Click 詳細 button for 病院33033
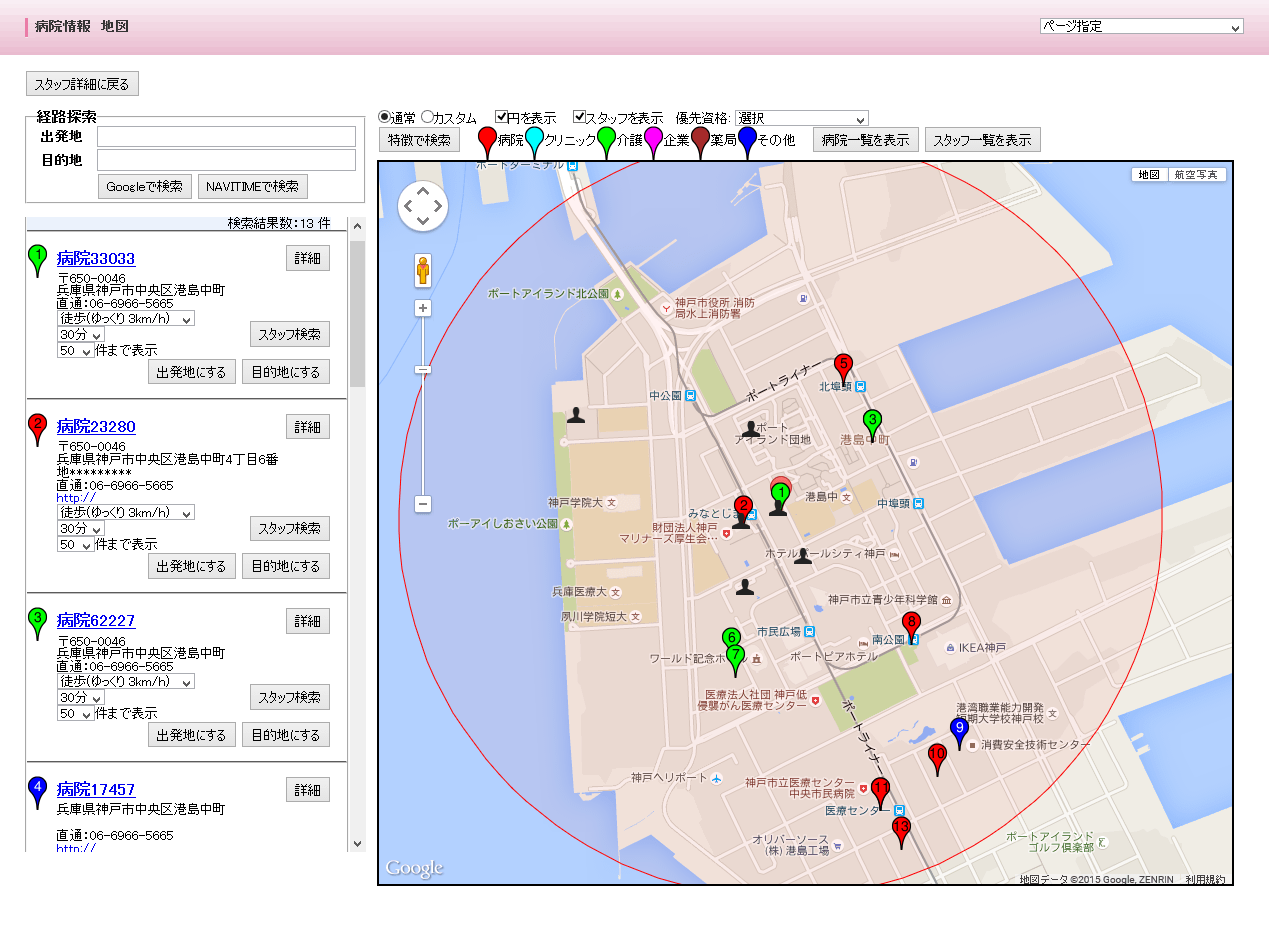Viewport: 1269px width, 940px height. pos(308,258)
